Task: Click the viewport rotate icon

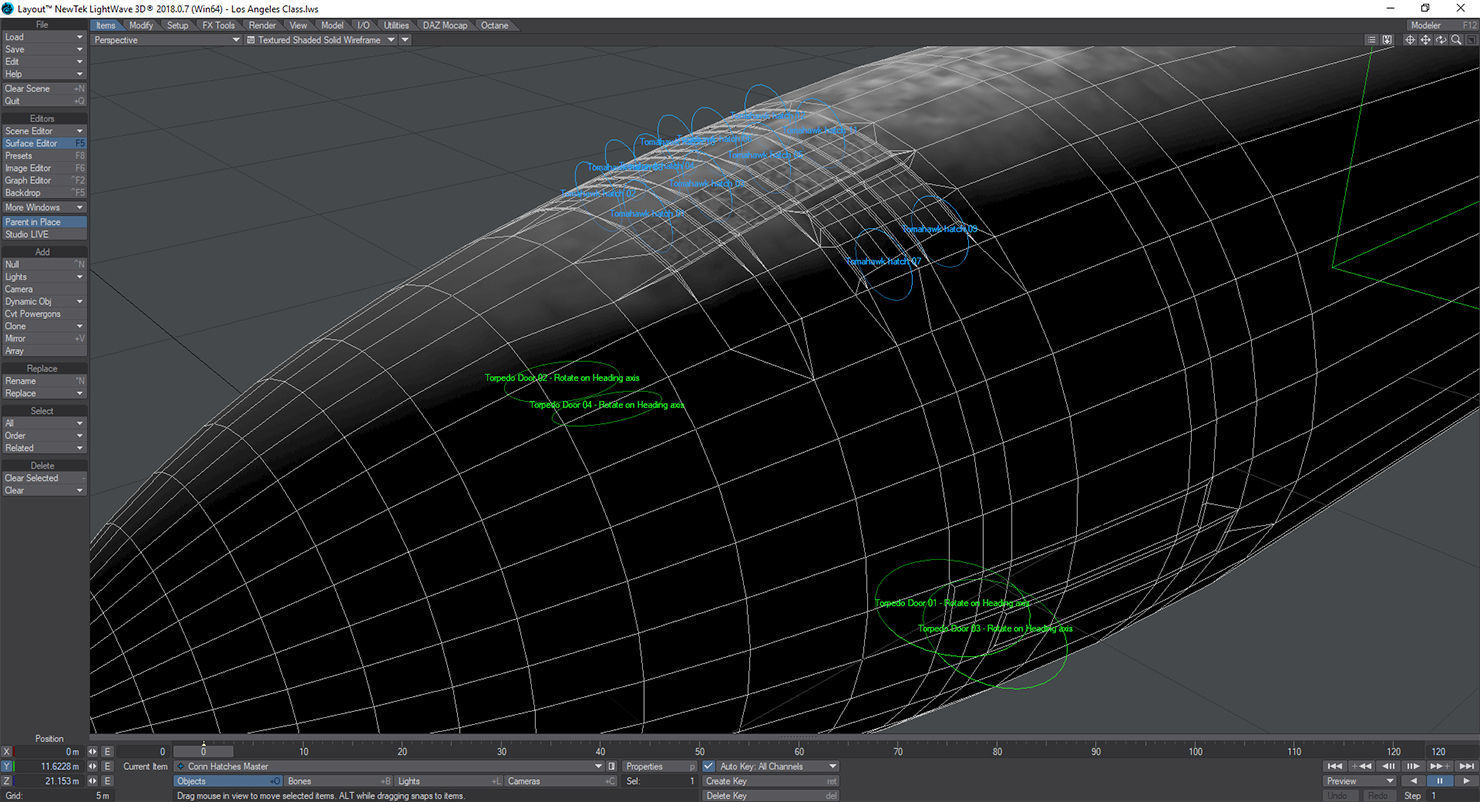Action: pos(1441,40)
